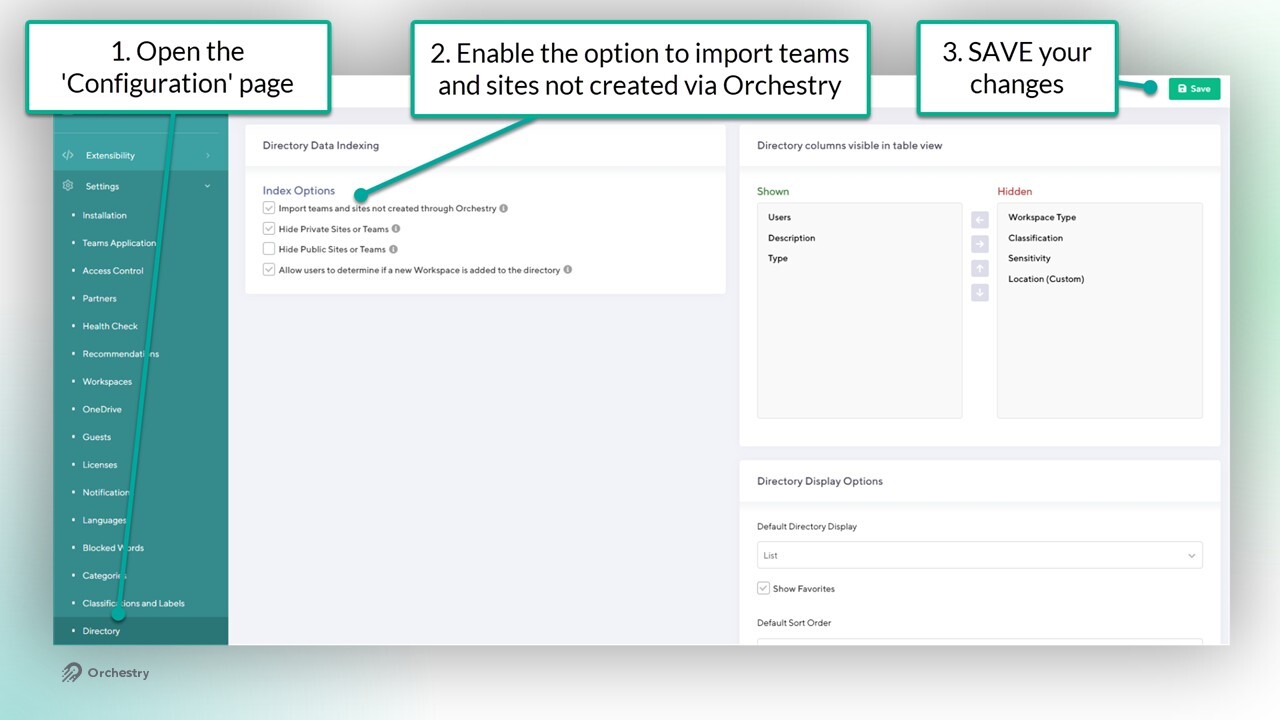Expand the Extensibility menu chevron
The image size is (1280, 720).
[x=208, y=155]
